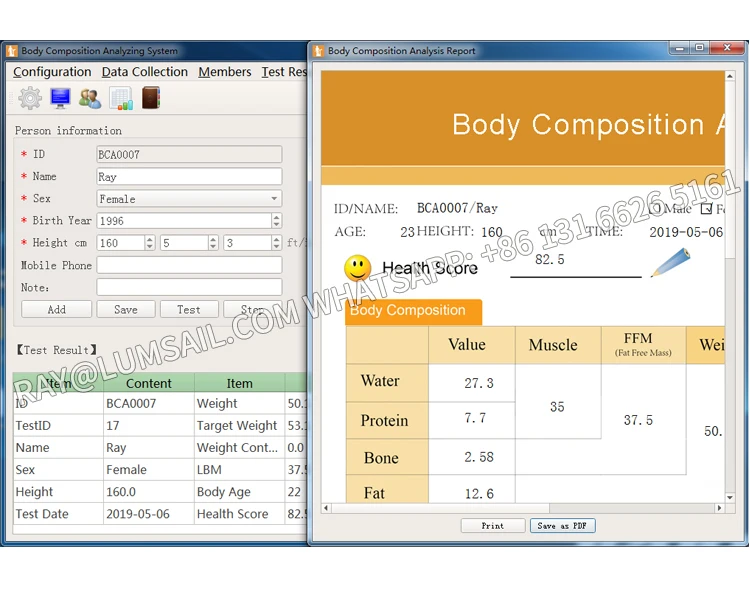This screenshot has width=750, height=602.
Task: Click the yellow smiley face icon
Action: pos(357,268)
